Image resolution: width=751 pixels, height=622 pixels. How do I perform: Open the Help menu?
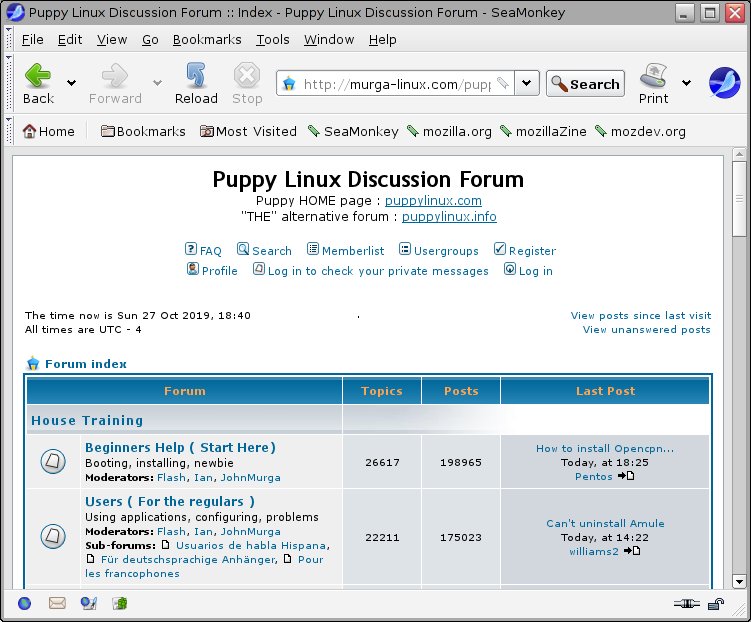click(382, 40)
